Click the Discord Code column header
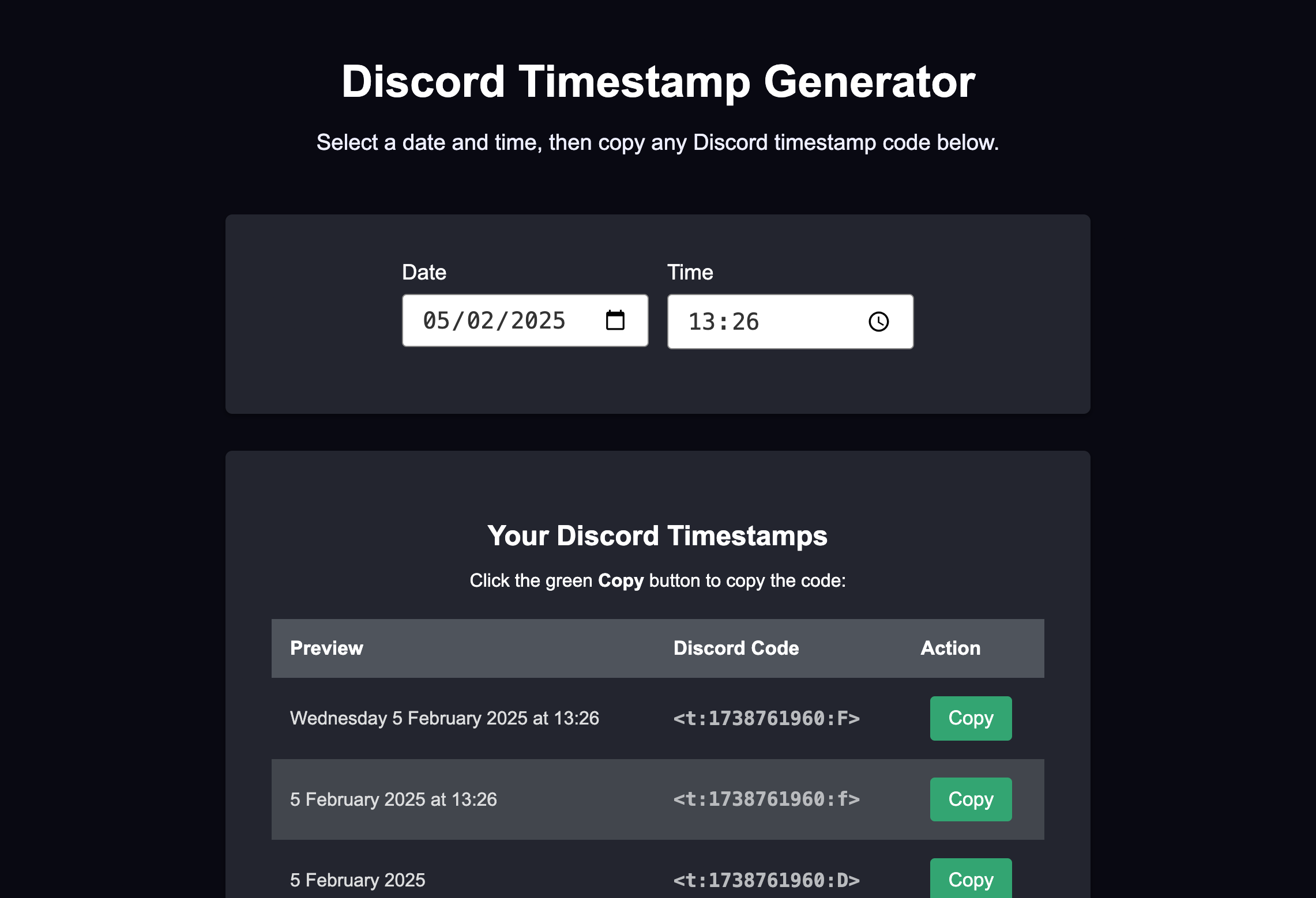 point(736,648)
